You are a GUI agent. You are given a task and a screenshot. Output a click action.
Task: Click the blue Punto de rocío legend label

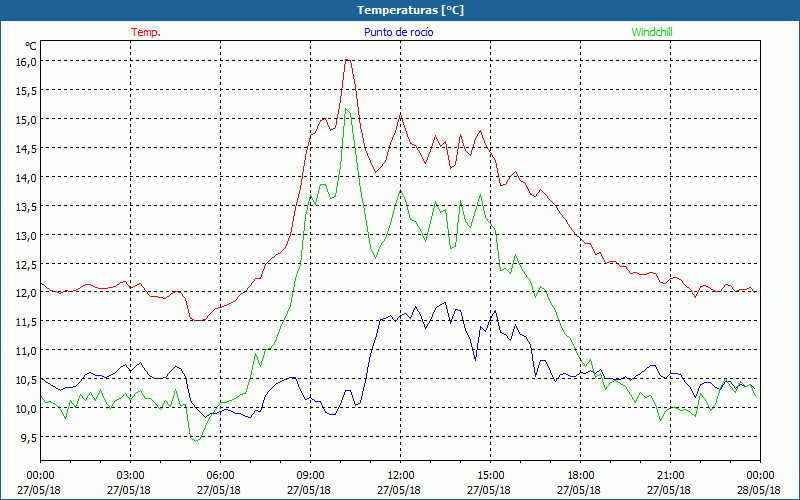coord(398,32)
